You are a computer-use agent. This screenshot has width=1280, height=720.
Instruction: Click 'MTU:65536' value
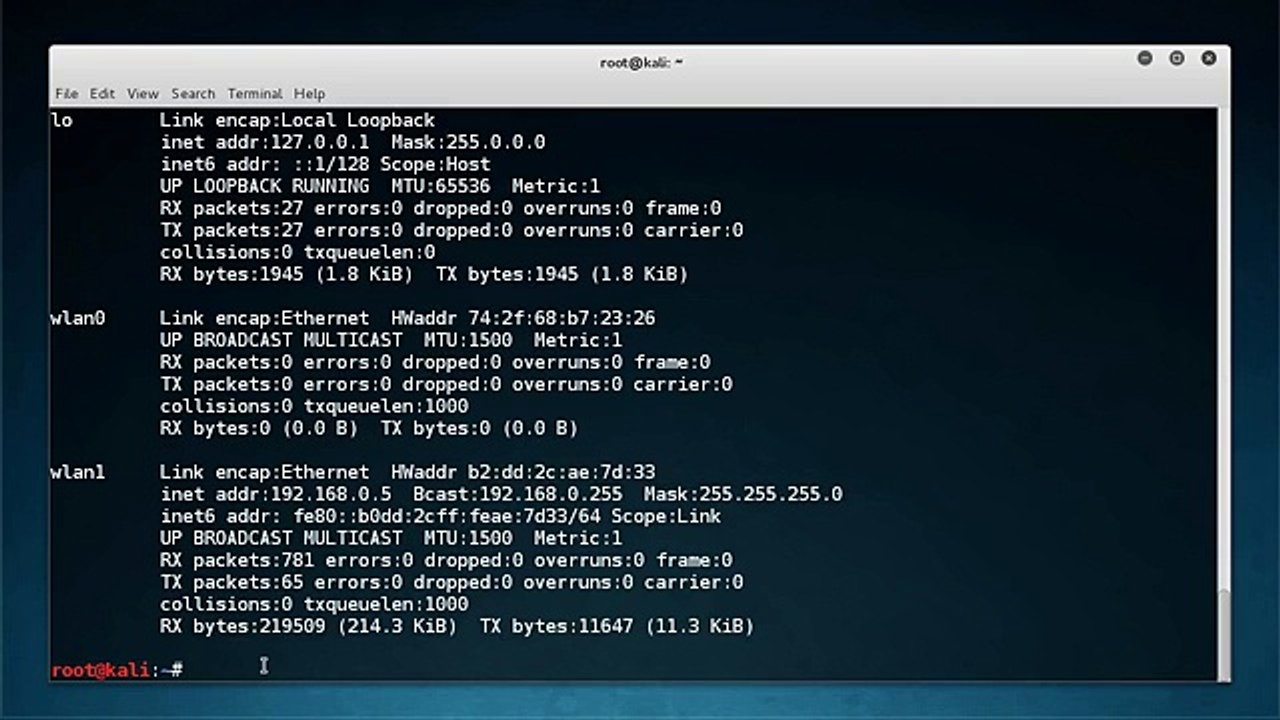(440, 186)
